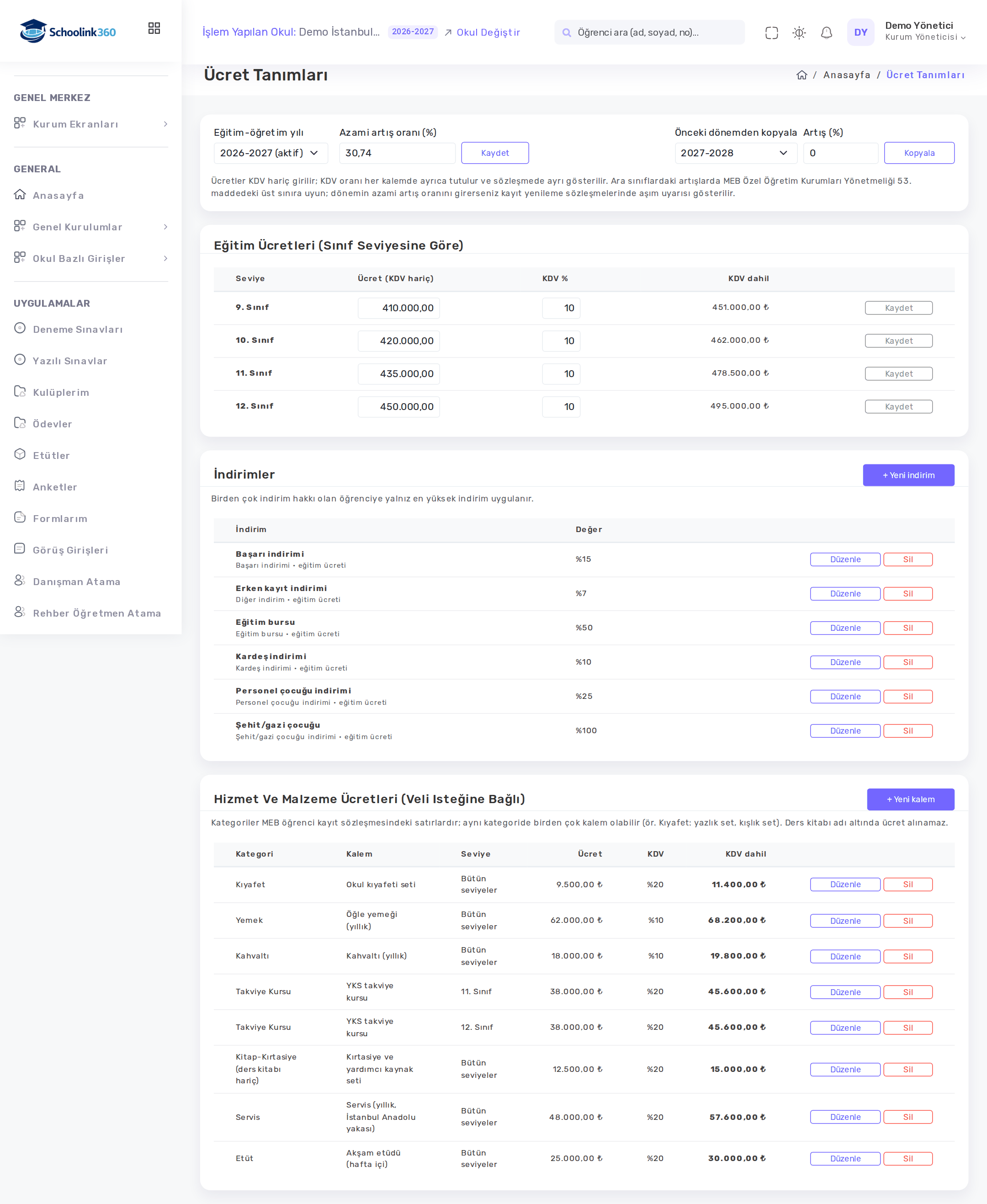
Task: Open Eğitim-öğretim yılı dropdown
Action: 271,153
